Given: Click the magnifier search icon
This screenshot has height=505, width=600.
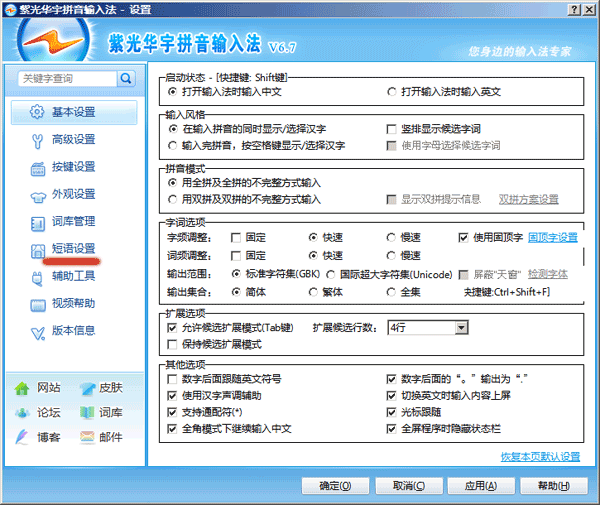Looking at the screenshot, I should [x=126, y=79].
